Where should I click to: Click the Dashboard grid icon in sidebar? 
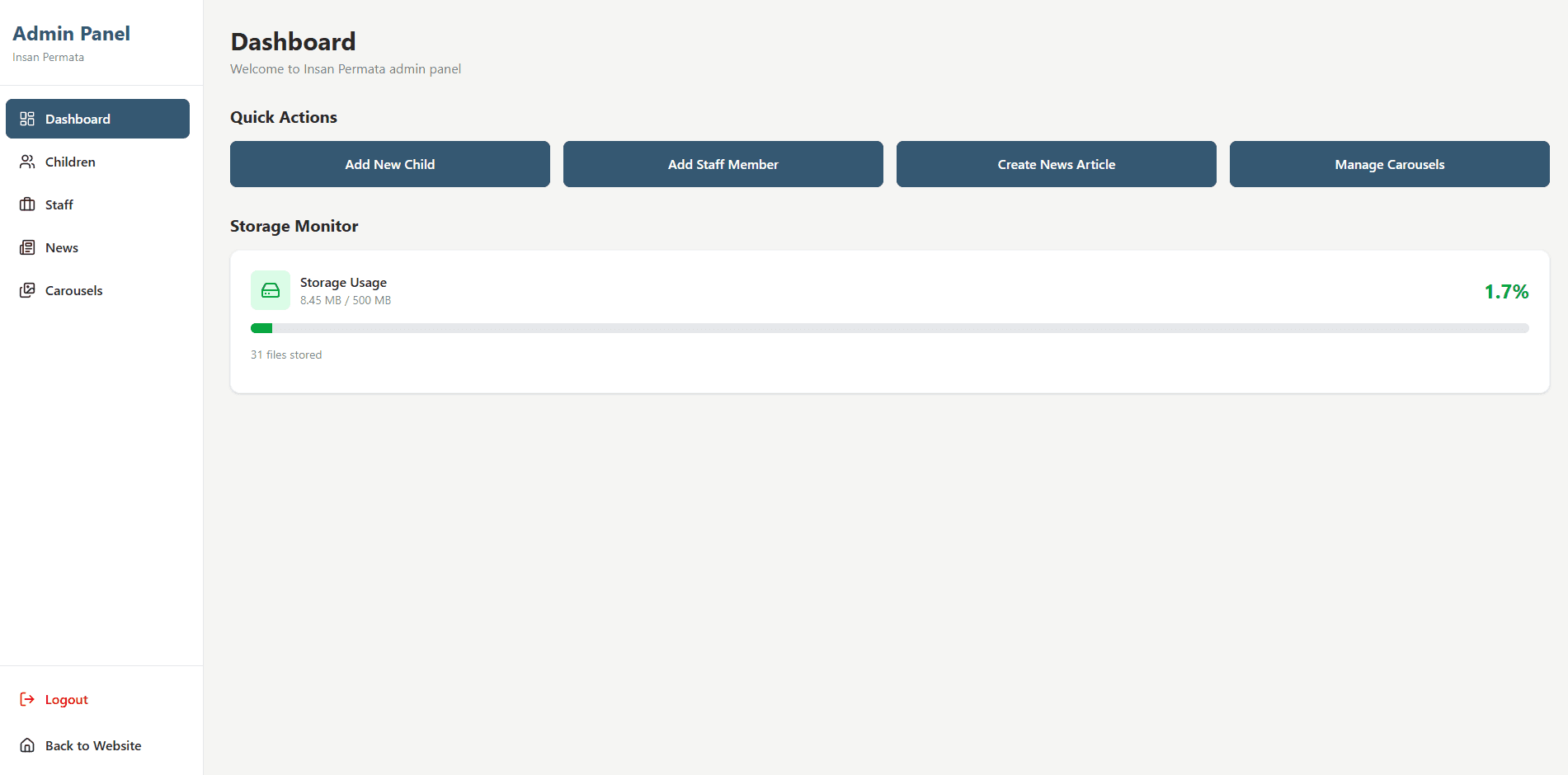[27, 119]
